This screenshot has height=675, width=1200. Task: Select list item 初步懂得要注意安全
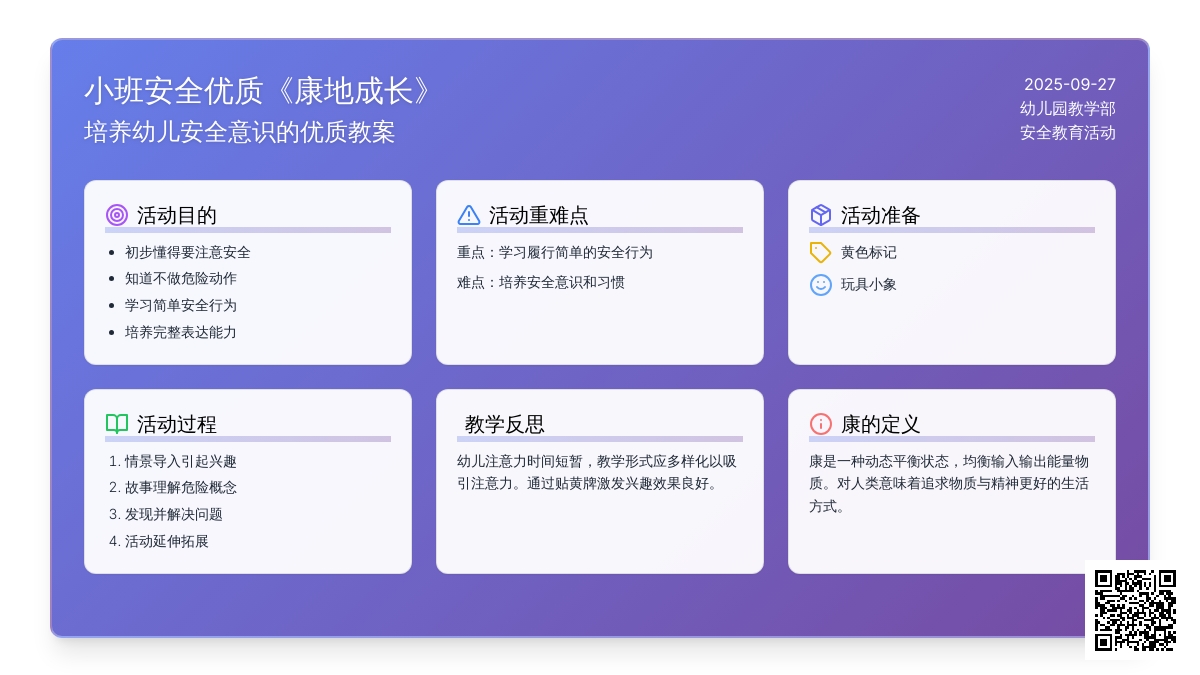click(x=188, y=253)
